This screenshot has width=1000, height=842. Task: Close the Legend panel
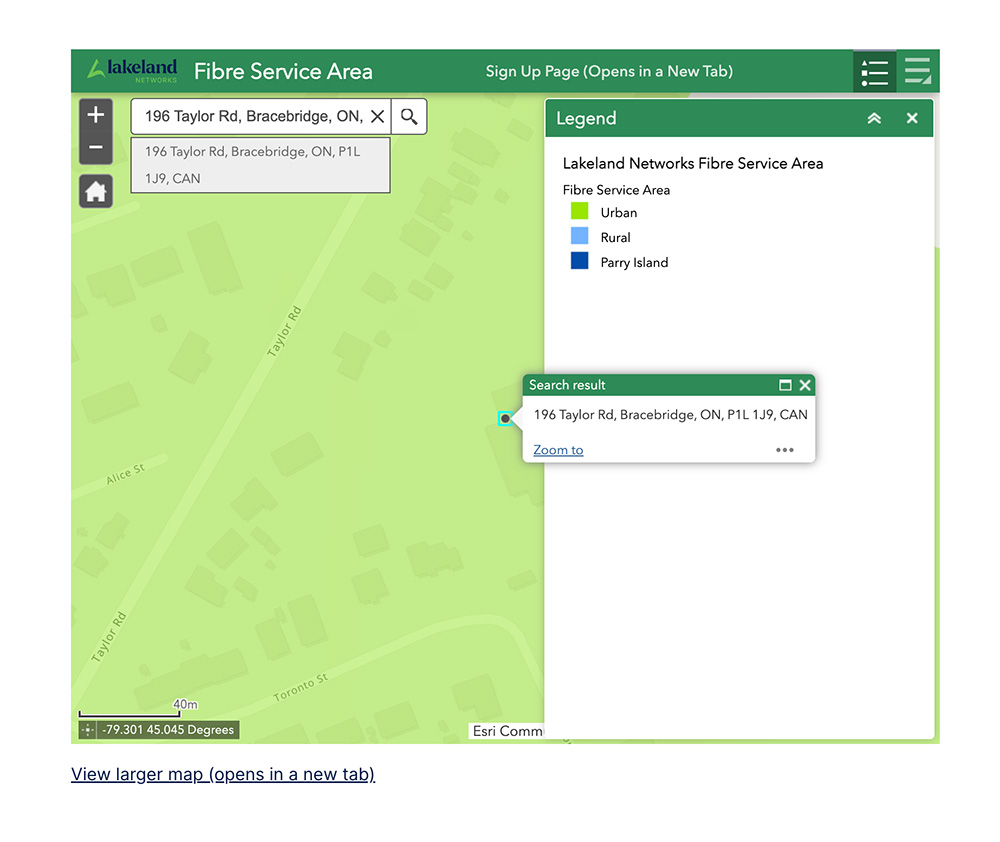coord(912,118)
